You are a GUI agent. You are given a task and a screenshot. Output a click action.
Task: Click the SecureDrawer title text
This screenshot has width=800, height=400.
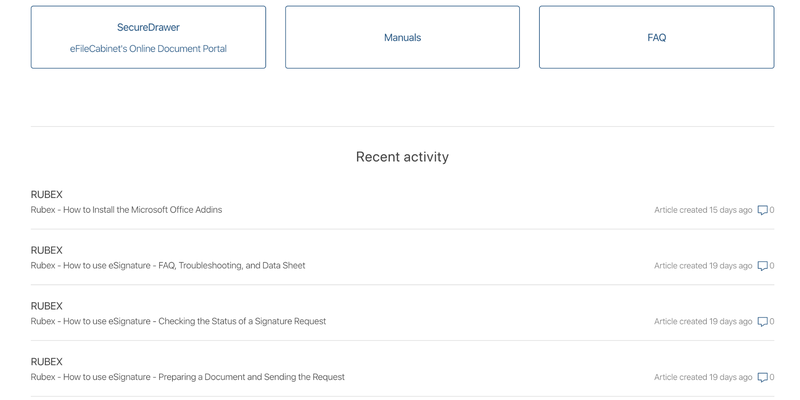pos(148,28)
